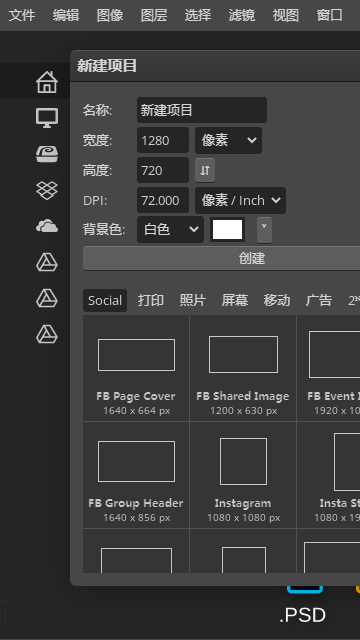360x640 pixels.
Task: Open the 像素 / Inch DPI dropdown
Action: [x=240, y=200]
